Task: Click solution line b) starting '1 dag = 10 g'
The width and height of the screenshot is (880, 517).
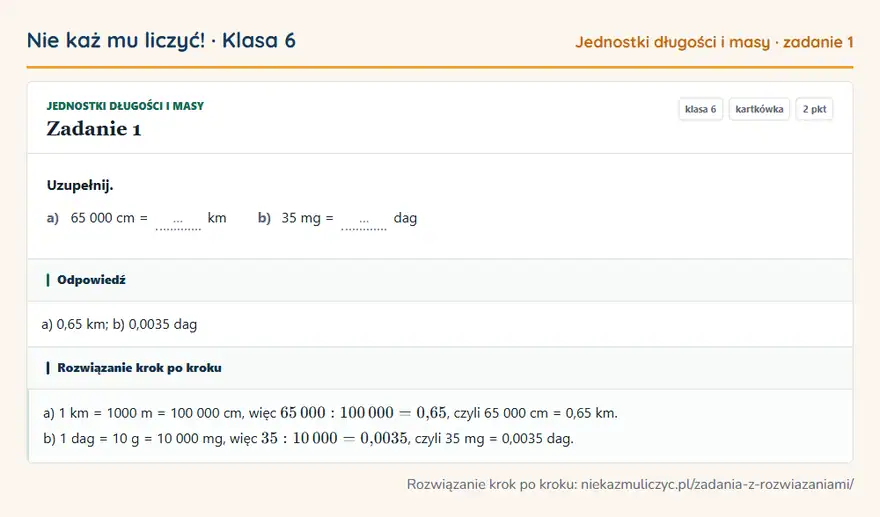Action: [x=308, y=438]
